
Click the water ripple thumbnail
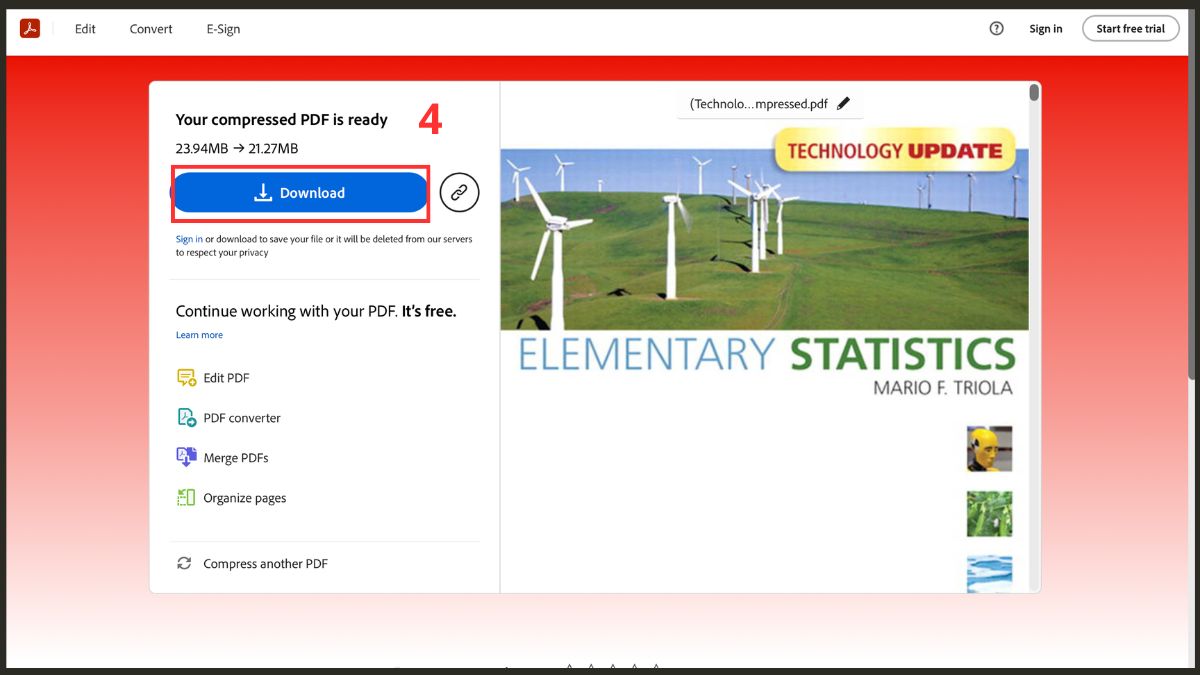point(989,574)
